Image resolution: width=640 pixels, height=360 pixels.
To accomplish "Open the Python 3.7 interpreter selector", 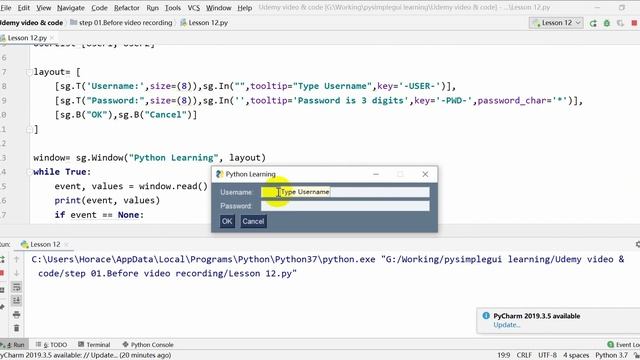I will tap(611, 355).
